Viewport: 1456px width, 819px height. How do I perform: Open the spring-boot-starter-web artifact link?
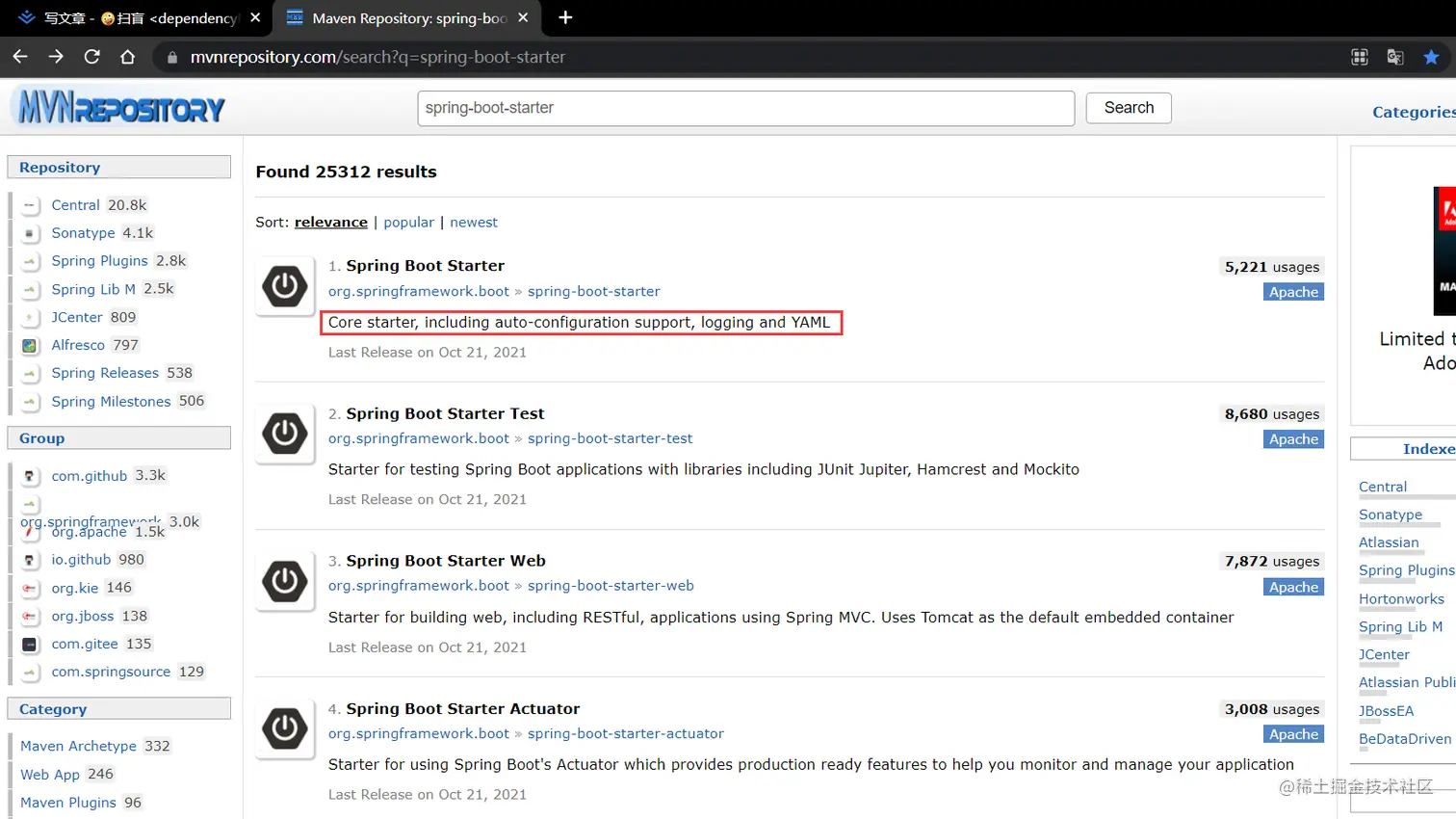611,586
